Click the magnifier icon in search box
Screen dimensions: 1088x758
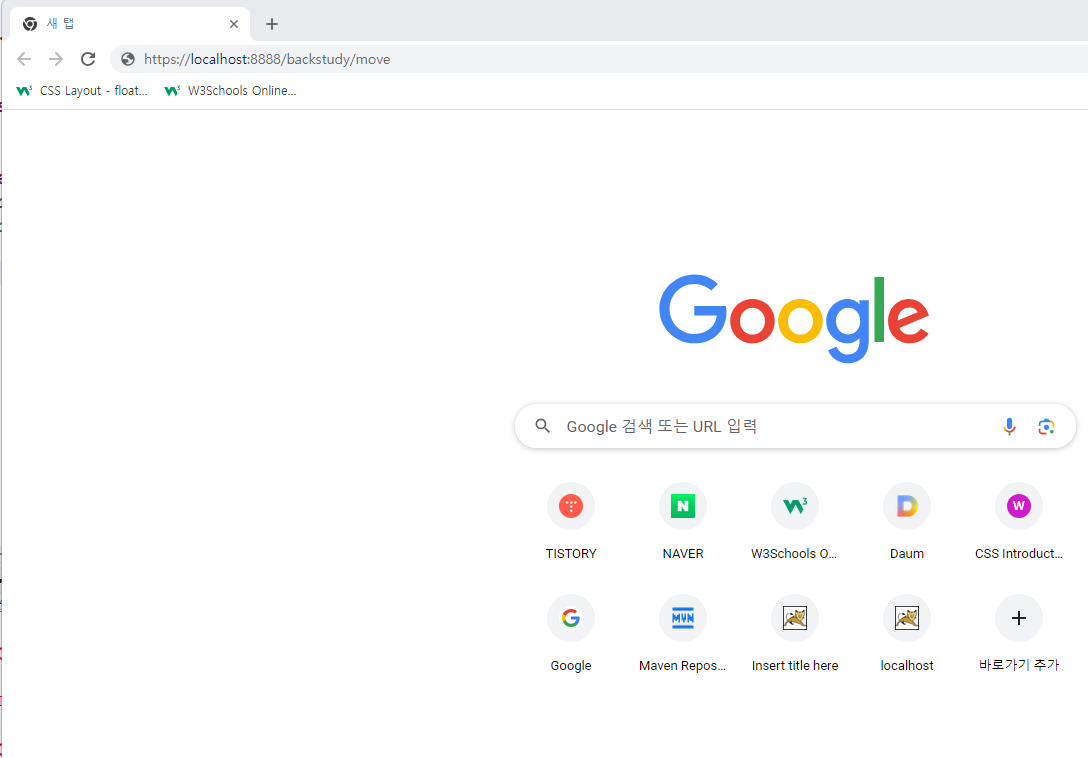click(543, 426)
